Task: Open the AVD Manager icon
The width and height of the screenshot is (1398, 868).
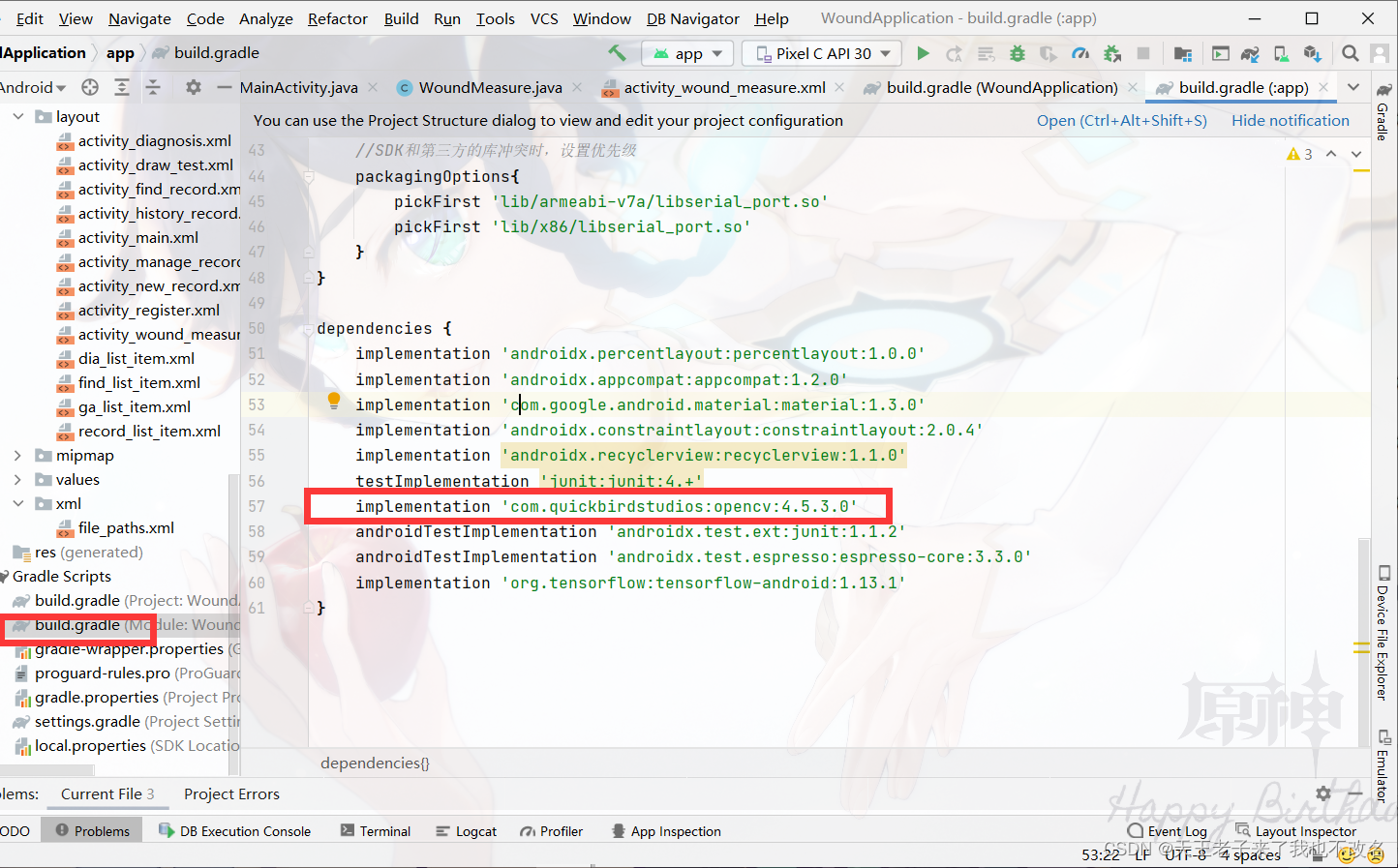Action: click(x=1281, y=53)
